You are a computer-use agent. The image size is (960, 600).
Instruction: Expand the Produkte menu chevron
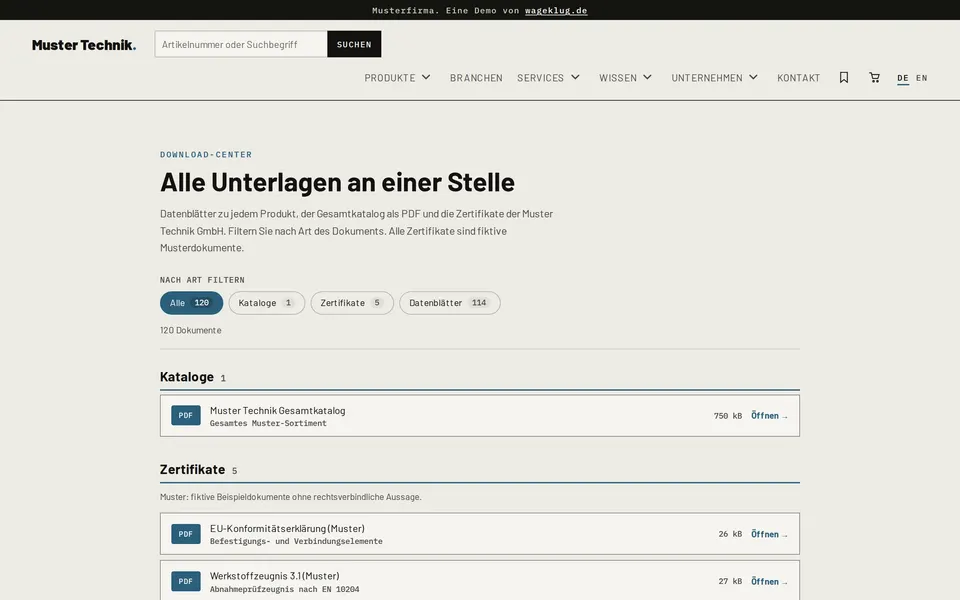coord(426,77)
